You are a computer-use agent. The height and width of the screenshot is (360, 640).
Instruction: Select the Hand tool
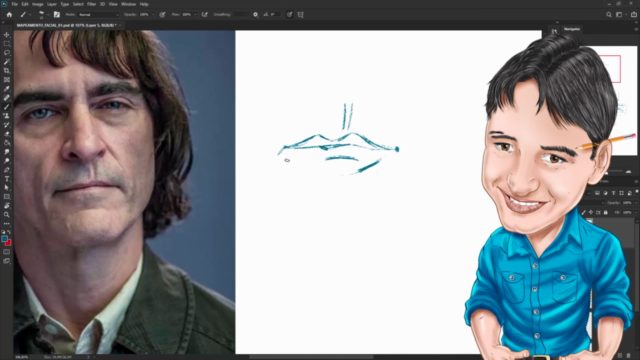coord(7,206)
